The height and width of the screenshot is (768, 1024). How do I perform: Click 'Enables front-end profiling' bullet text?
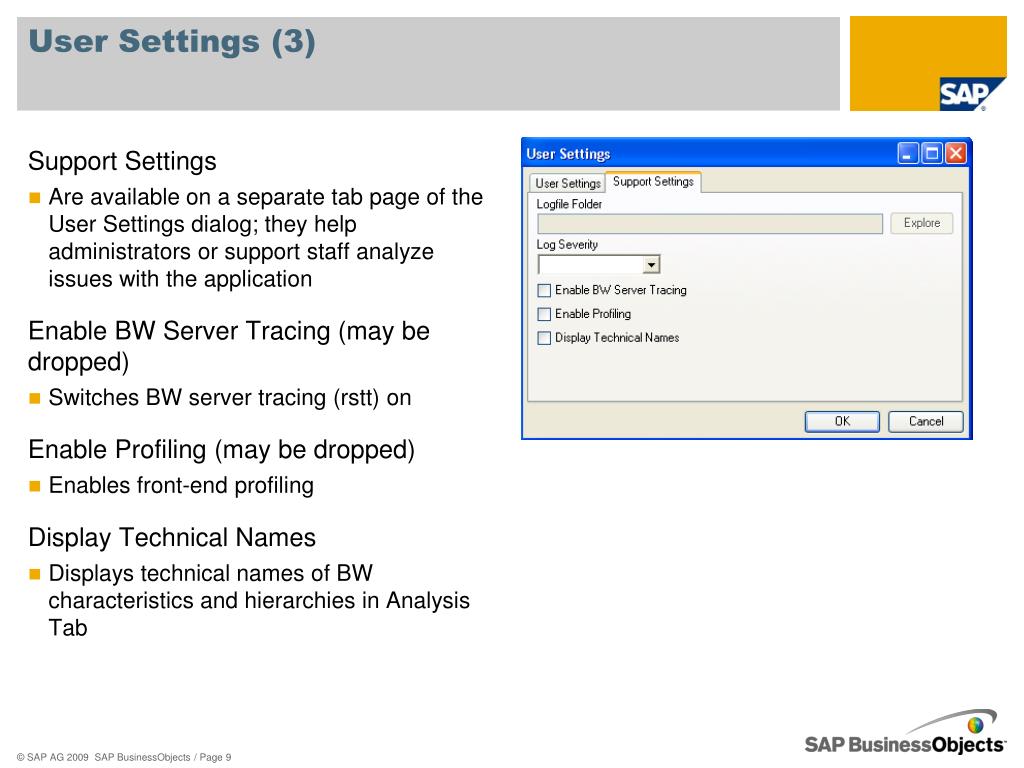pos(181,485)
